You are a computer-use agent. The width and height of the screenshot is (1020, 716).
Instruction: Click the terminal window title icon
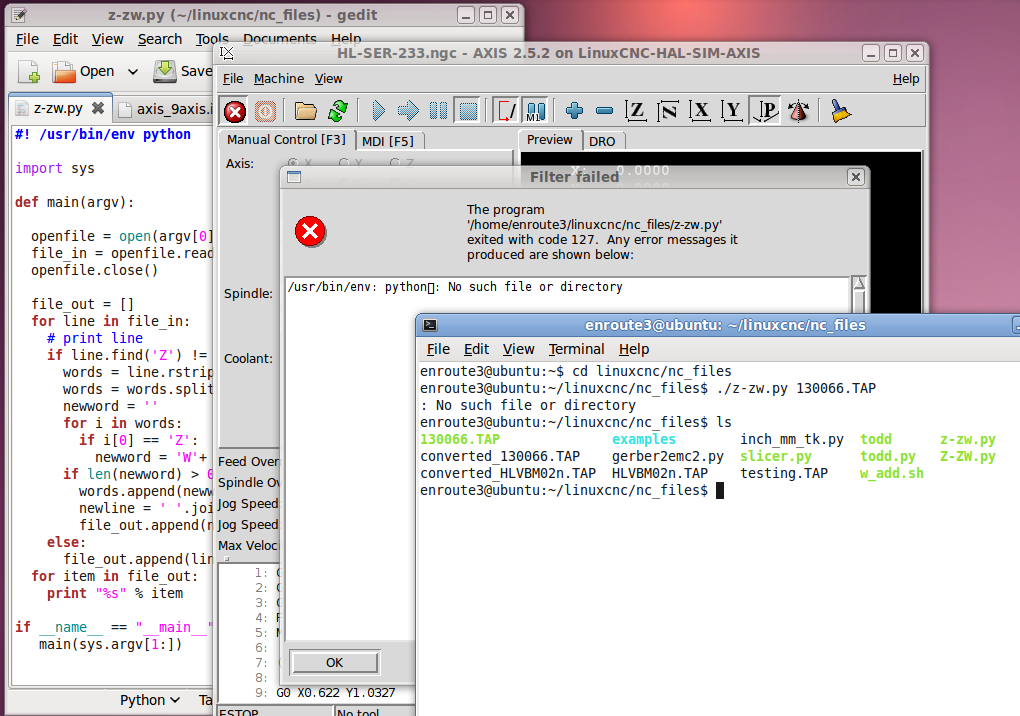click(x=430, y=325)
